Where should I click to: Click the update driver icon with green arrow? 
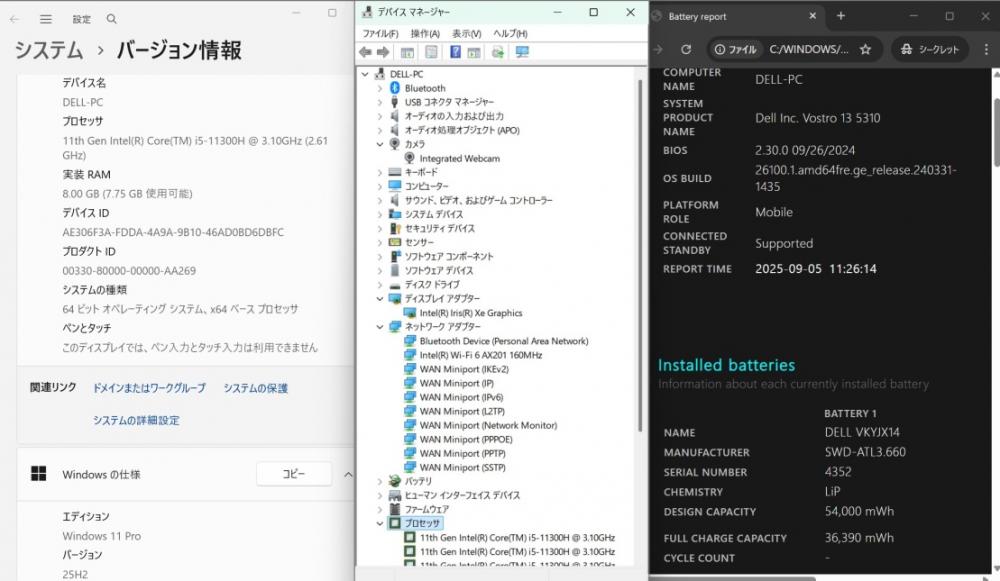point(498,52)
